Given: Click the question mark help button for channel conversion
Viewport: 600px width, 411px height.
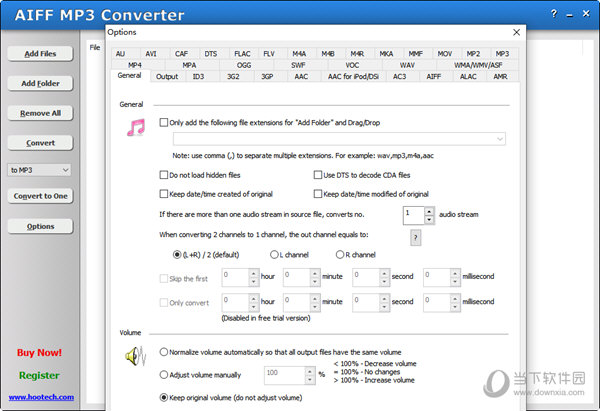Looking at the screenshot, I should click(415, 238).
